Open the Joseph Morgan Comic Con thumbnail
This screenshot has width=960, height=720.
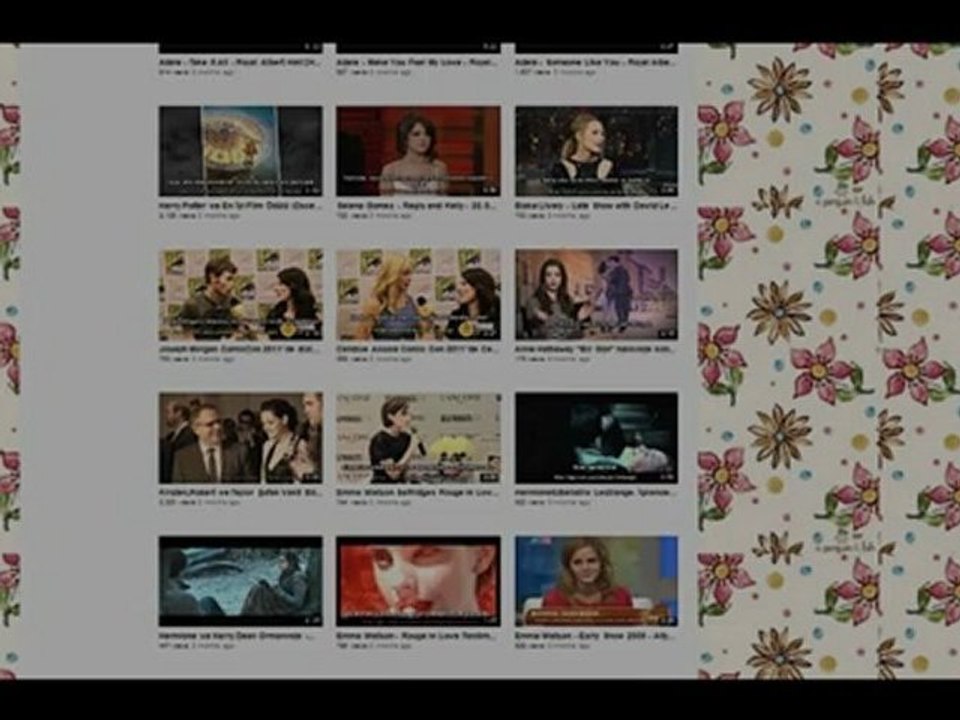[x=241, y=294]
